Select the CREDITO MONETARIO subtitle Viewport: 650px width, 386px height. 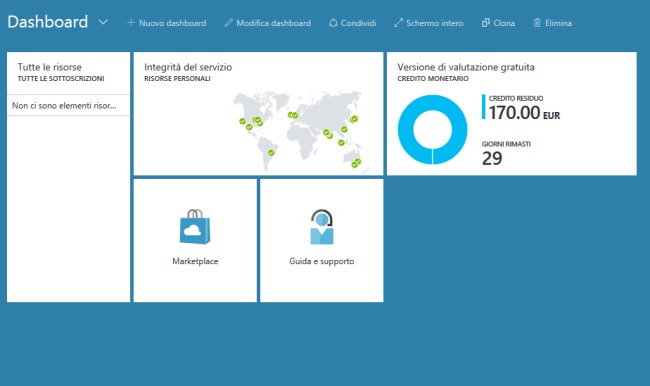(433, 78)
